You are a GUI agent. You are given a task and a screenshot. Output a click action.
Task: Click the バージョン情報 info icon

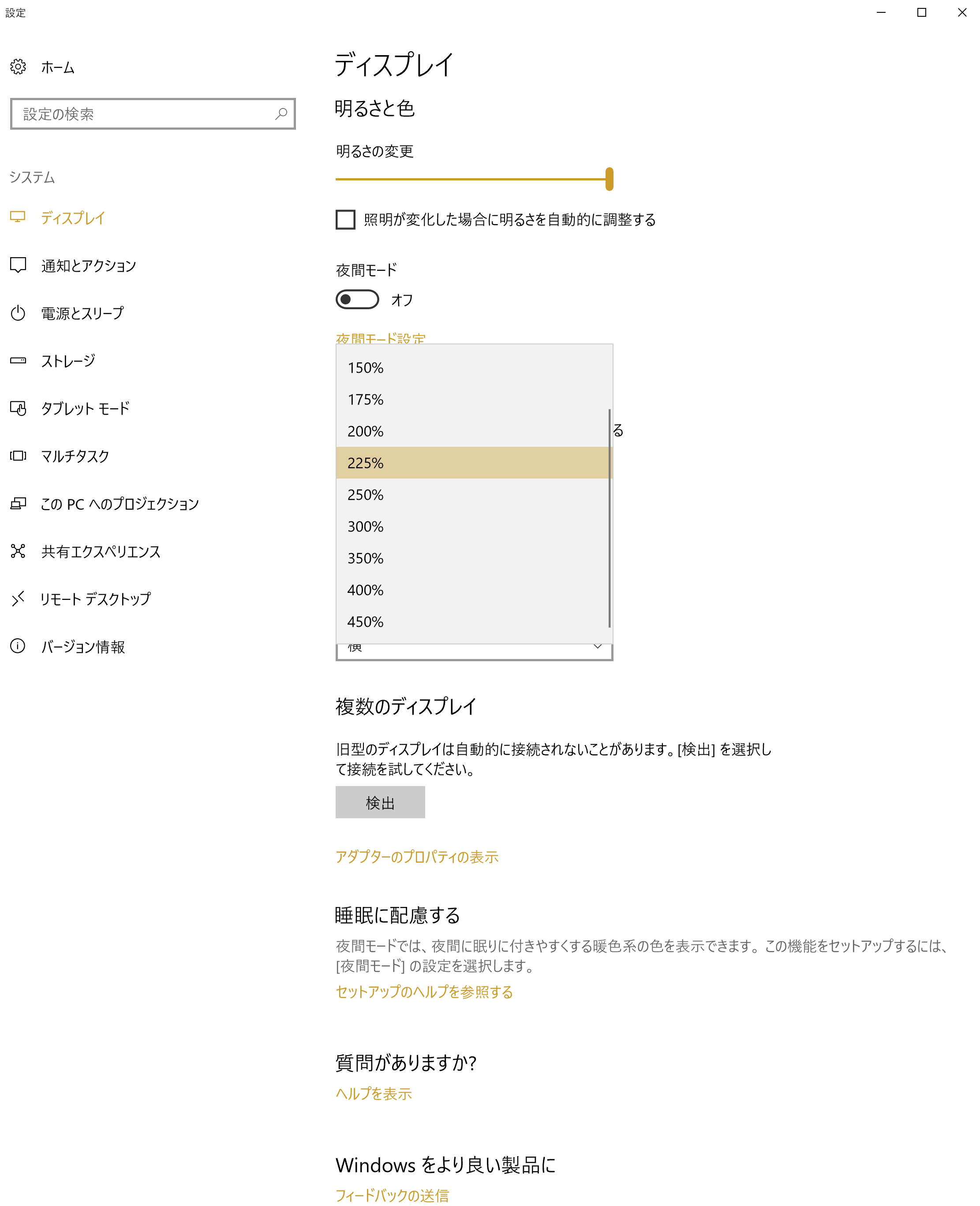click(18, 645)
